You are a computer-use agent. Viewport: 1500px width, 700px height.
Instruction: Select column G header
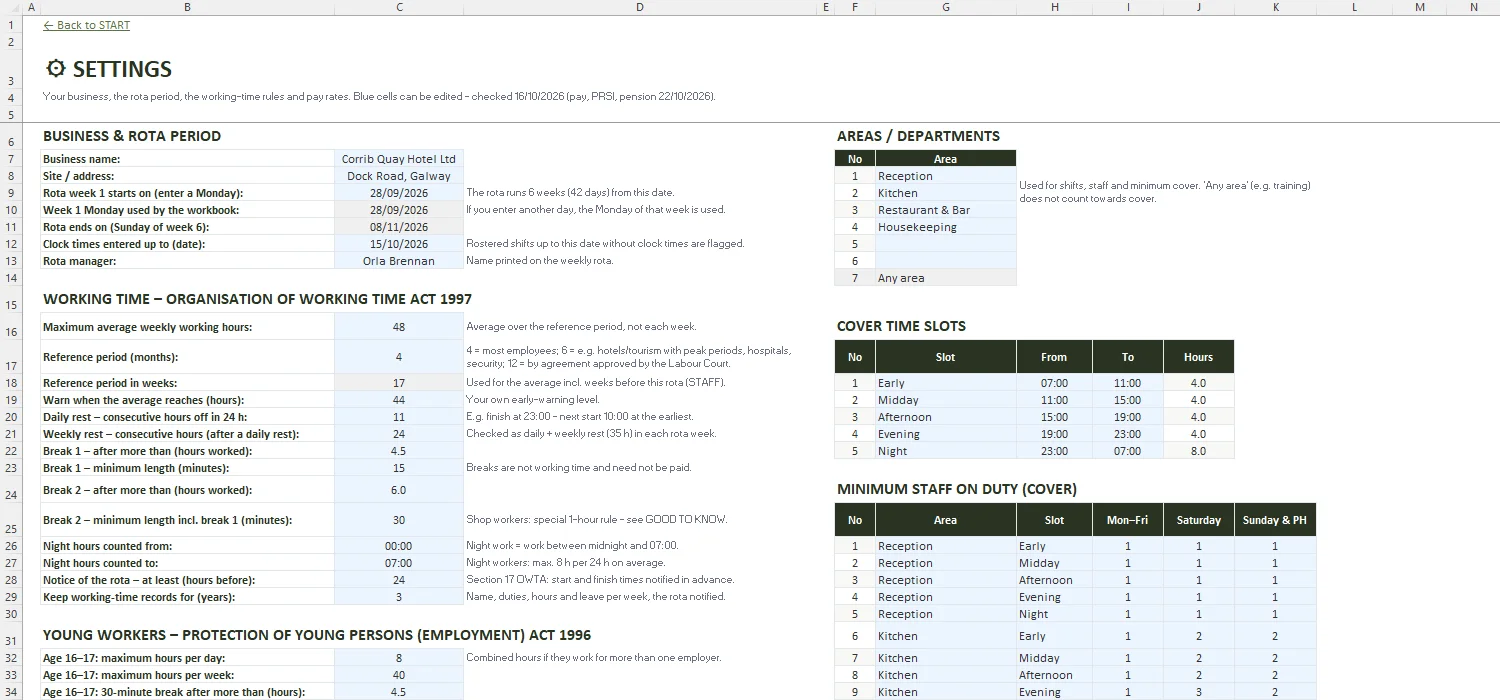point(945,7)
